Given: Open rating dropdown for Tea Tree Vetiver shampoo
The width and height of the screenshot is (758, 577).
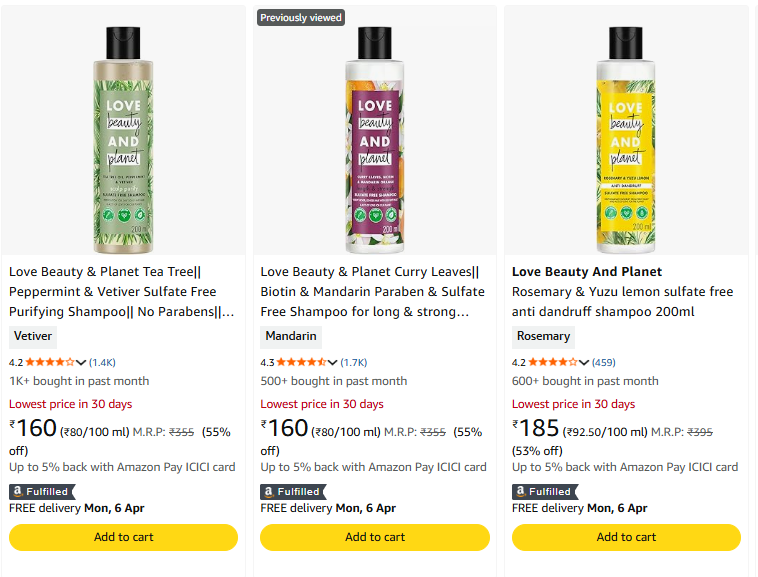Looking at the screenshot, I should [82, 363].
